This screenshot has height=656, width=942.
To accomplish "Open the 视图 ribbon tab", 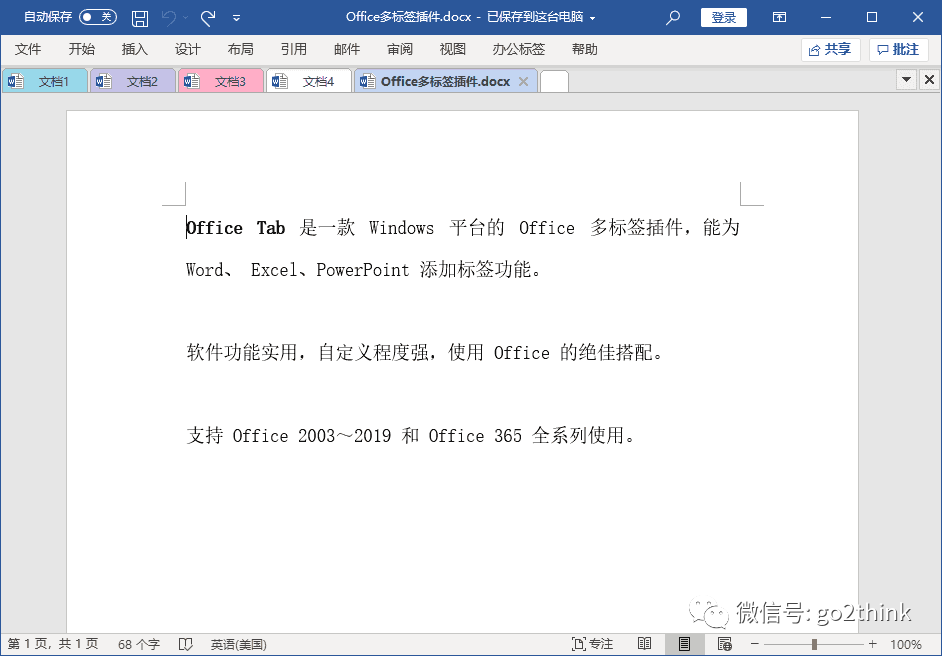I will [452, 49].
